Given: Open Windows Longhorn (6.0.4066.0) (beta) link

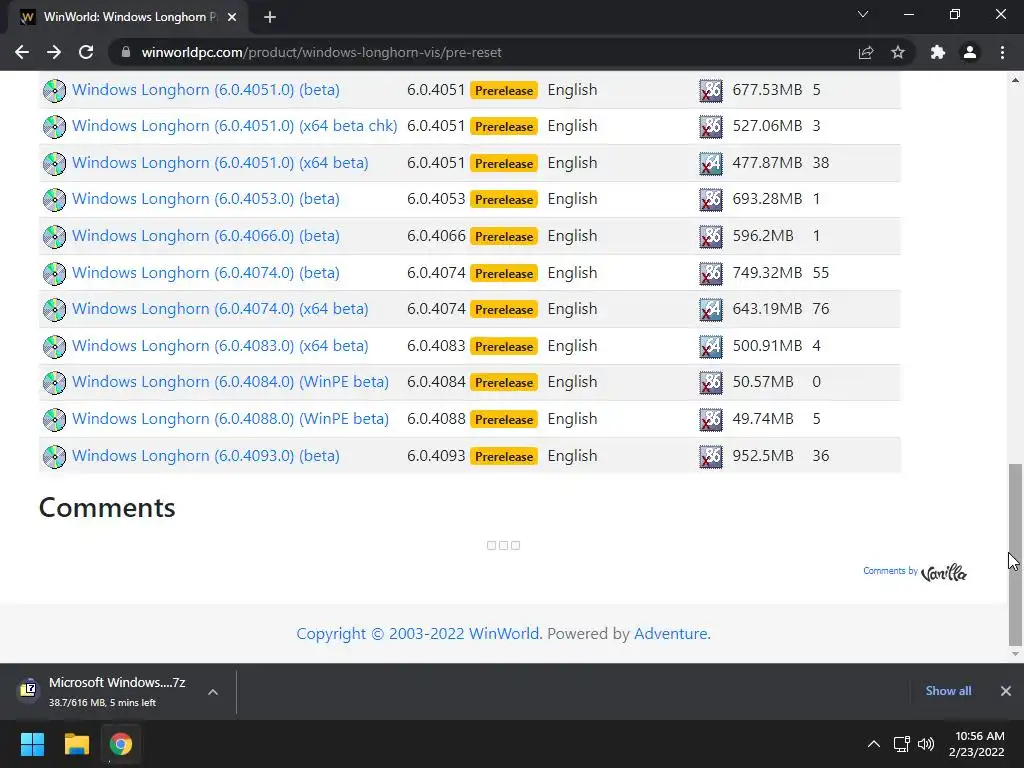Looking at the screenshot, I should click(206, 236).
